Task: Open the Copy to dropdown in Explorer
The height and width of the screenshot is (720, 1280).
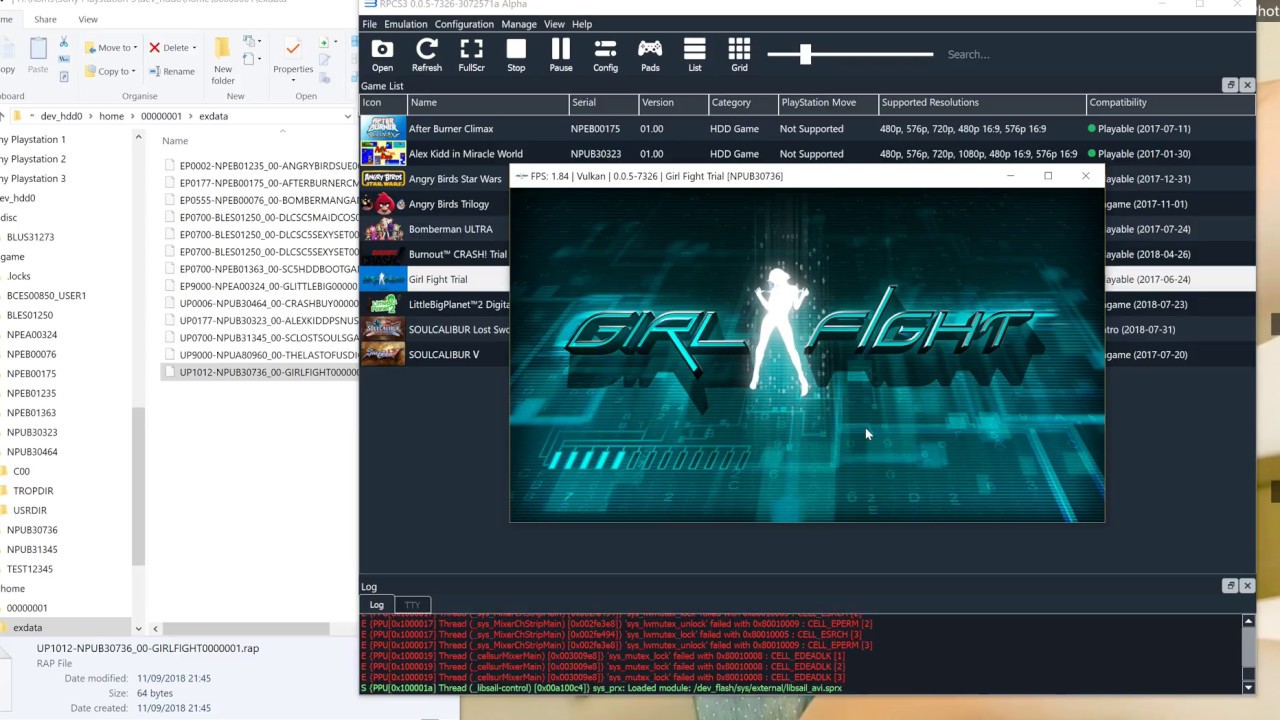Action: click(111, 71)
